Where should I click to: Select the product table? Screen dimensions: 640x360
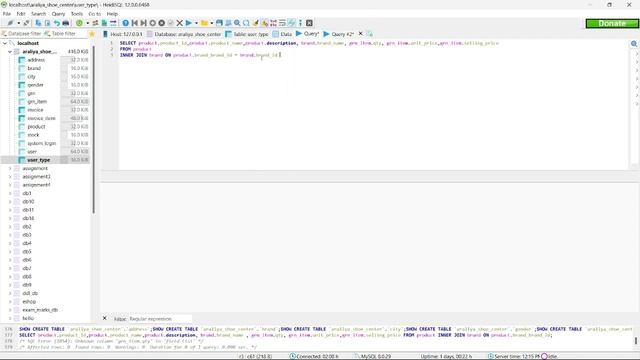click(36, 127)
